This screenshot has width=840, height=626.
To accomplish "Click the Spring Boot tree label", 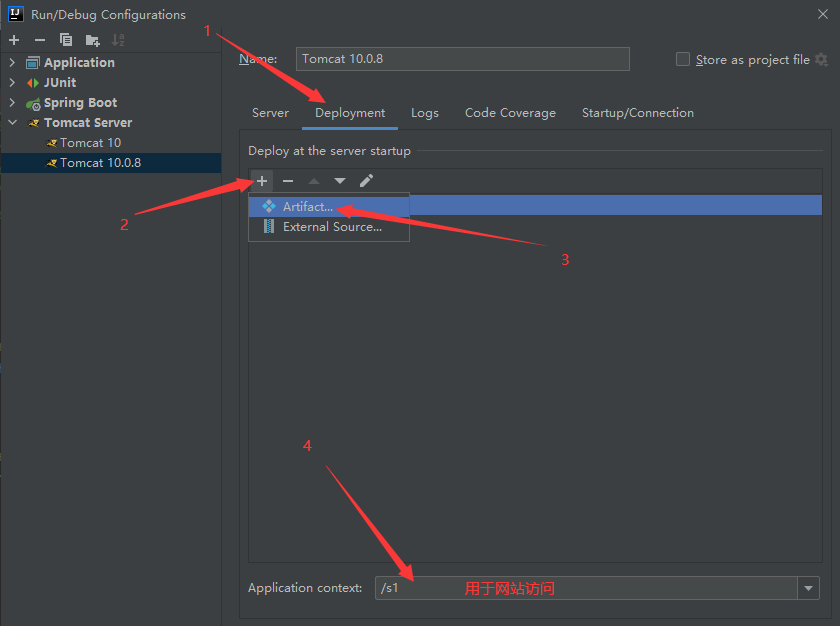I will (80, 103).
